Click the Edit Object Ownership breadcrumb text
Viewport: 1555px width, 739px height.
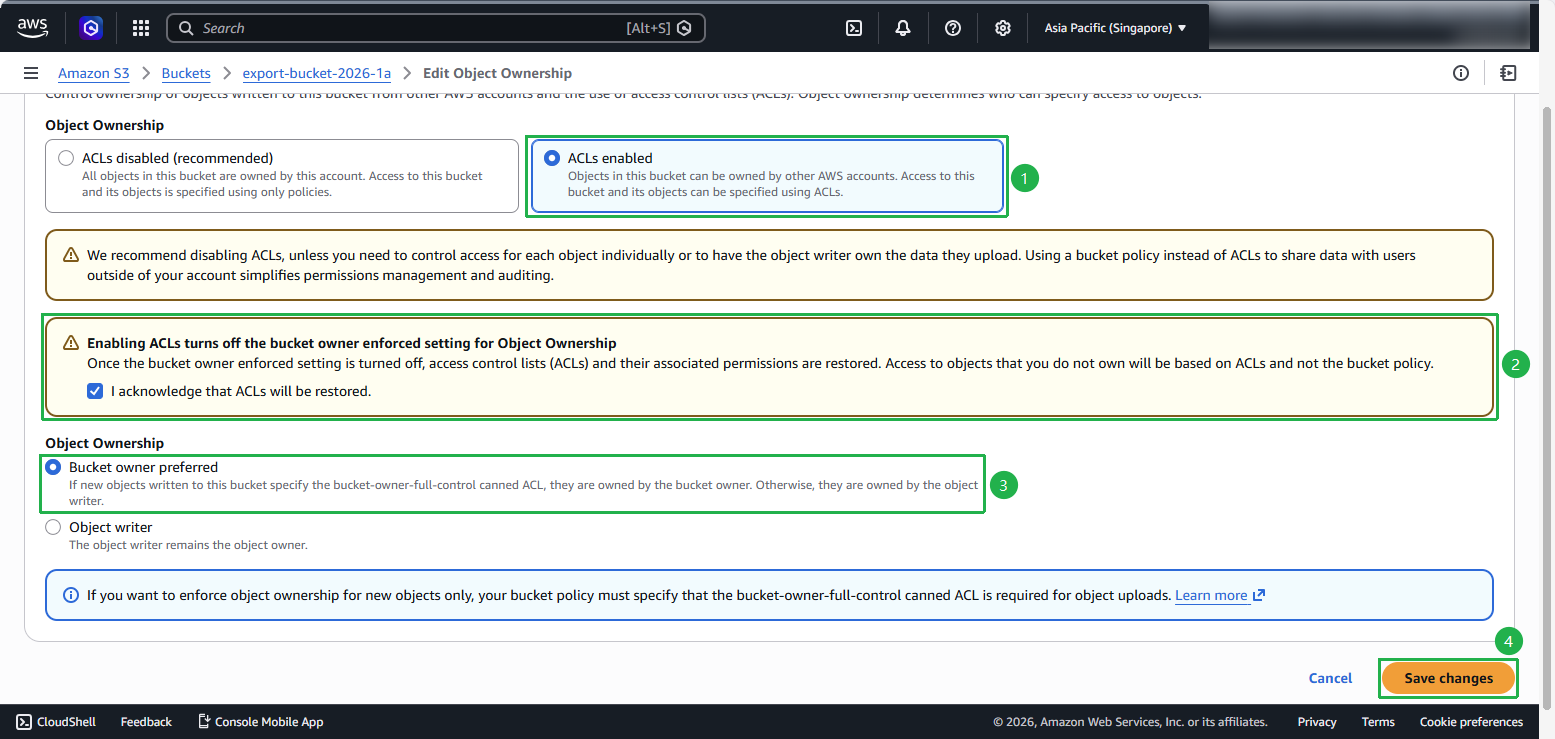pos(498,73)
